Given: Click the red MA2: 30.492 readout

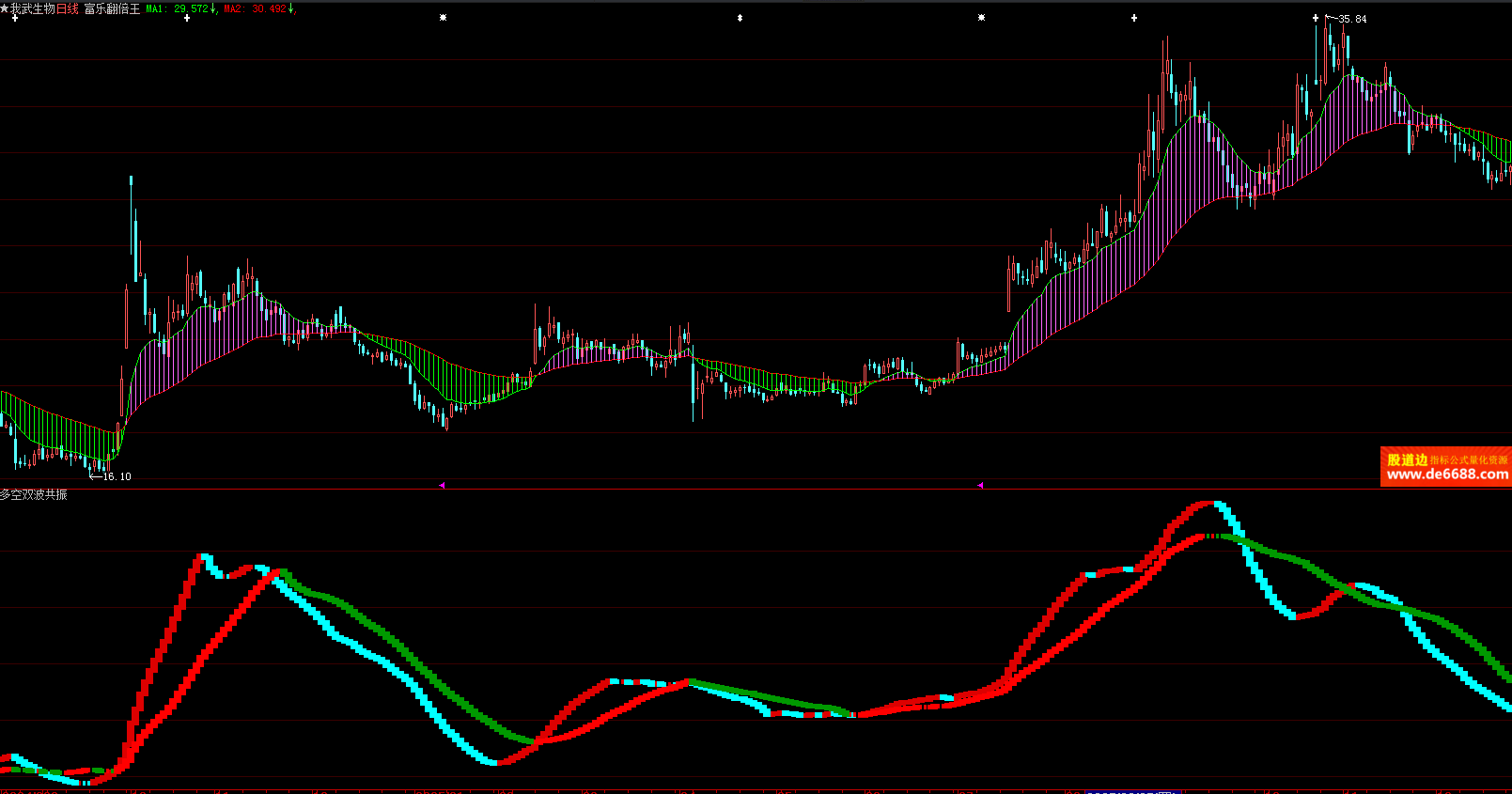Looking at the screenshot, I should (x=255, y=9).
